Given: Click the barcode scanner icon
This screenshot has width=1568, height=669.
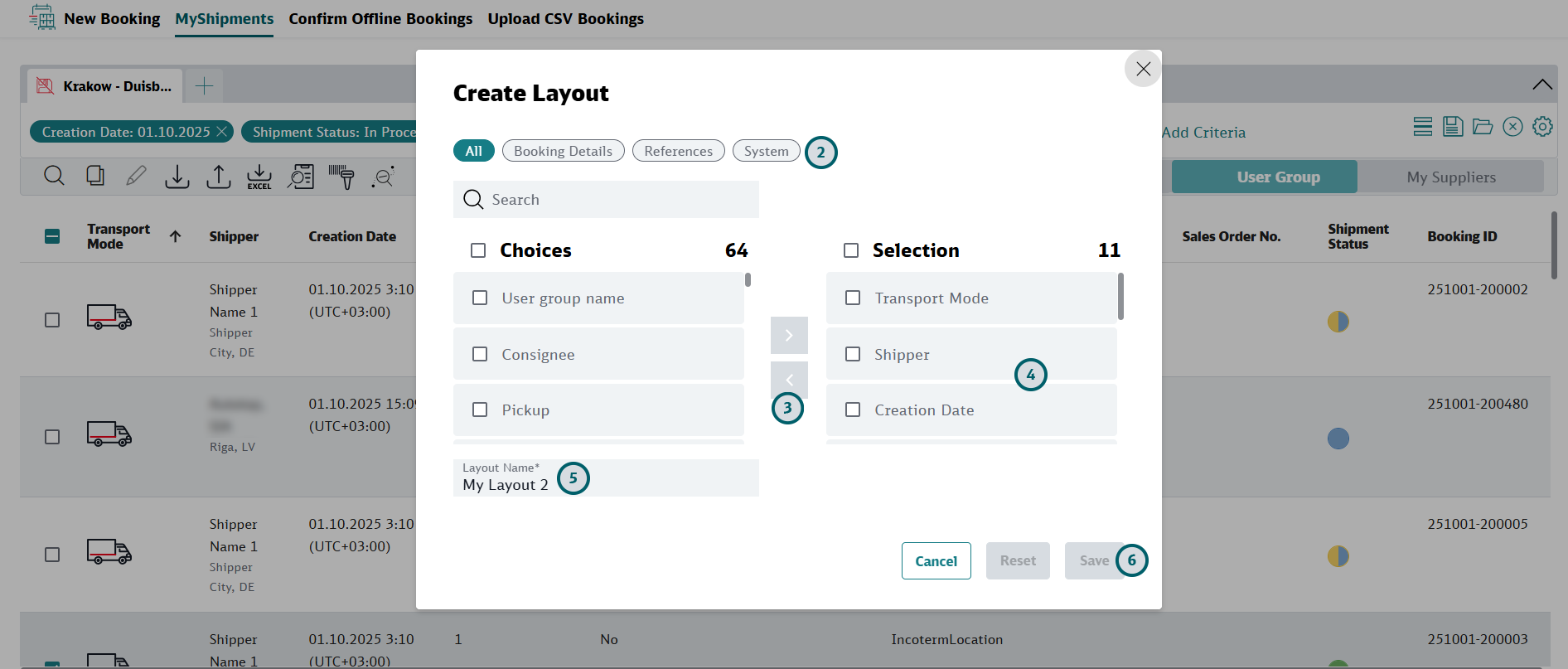Looking at the screenshot, I should [x=341, y=176].
